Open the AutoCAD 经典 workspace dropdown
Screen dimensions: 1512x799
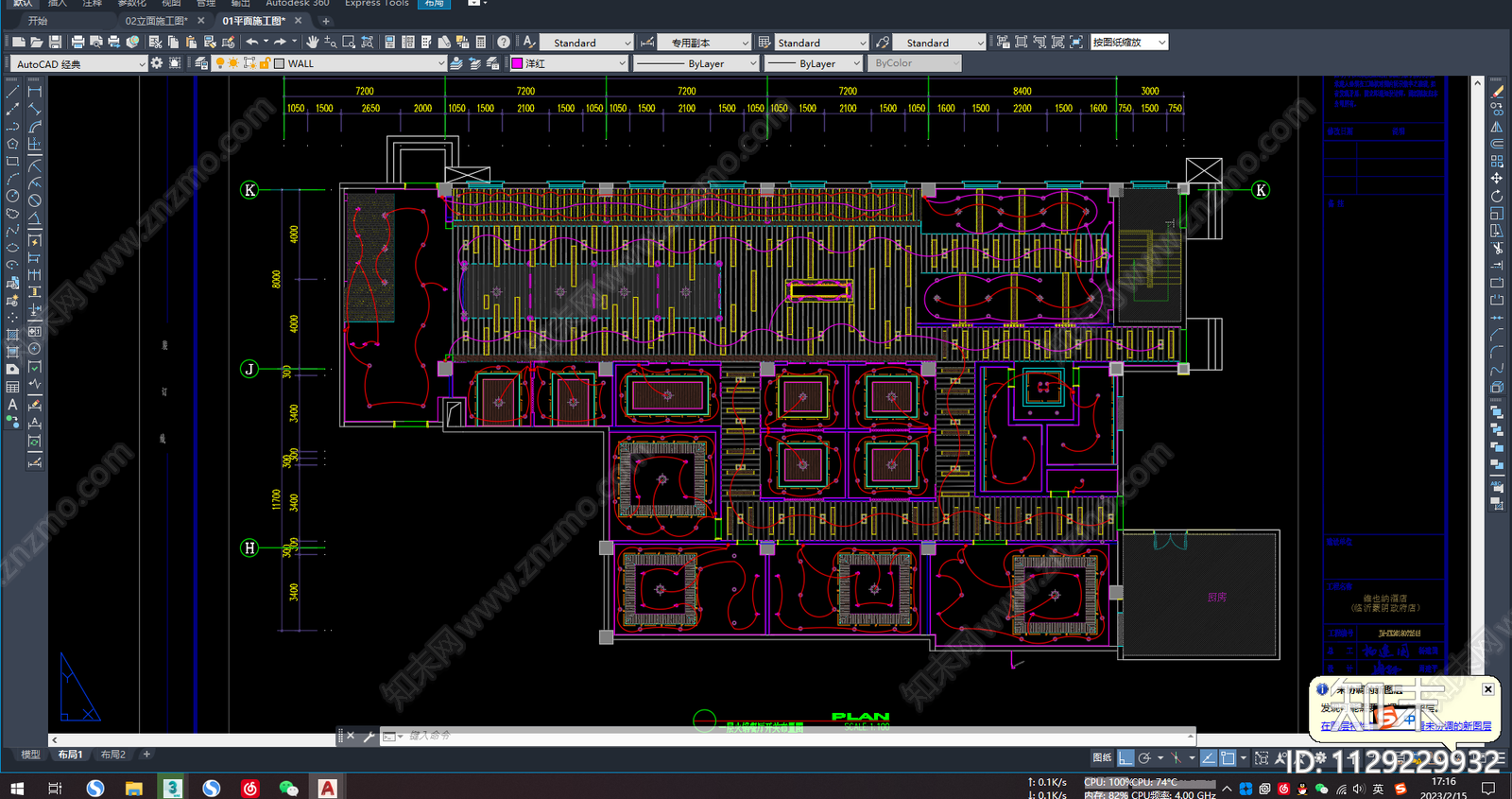coord(79,63)
